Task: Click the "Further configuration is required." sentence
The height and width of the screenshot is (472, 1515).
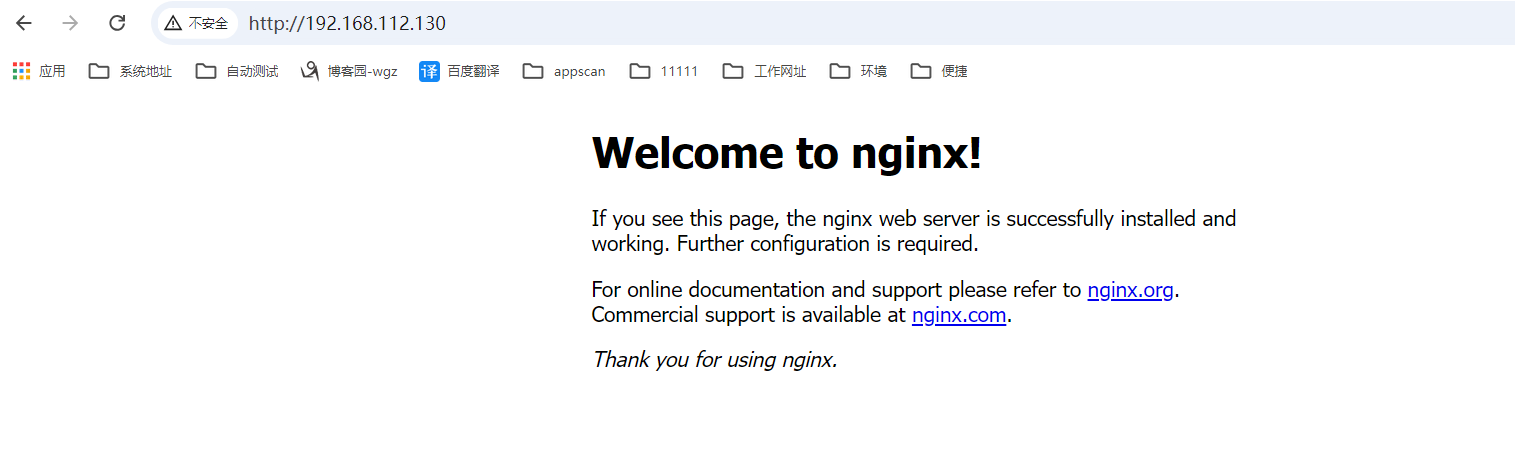Action: pyautogui.click(x=827, y=244)
